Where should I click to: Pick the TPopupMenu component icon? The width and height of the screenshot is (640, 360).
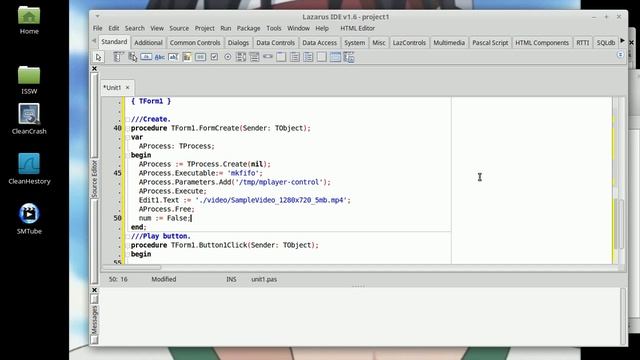[133, 57]
